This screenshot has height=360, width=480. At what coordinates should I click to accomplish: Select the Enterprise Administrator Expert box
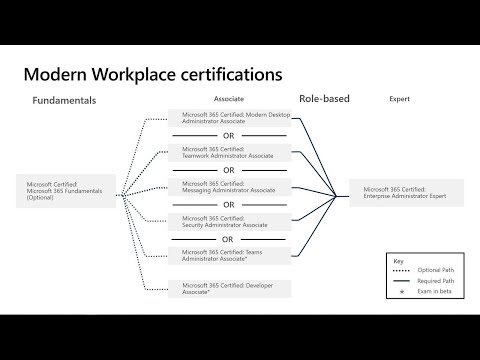406,193
